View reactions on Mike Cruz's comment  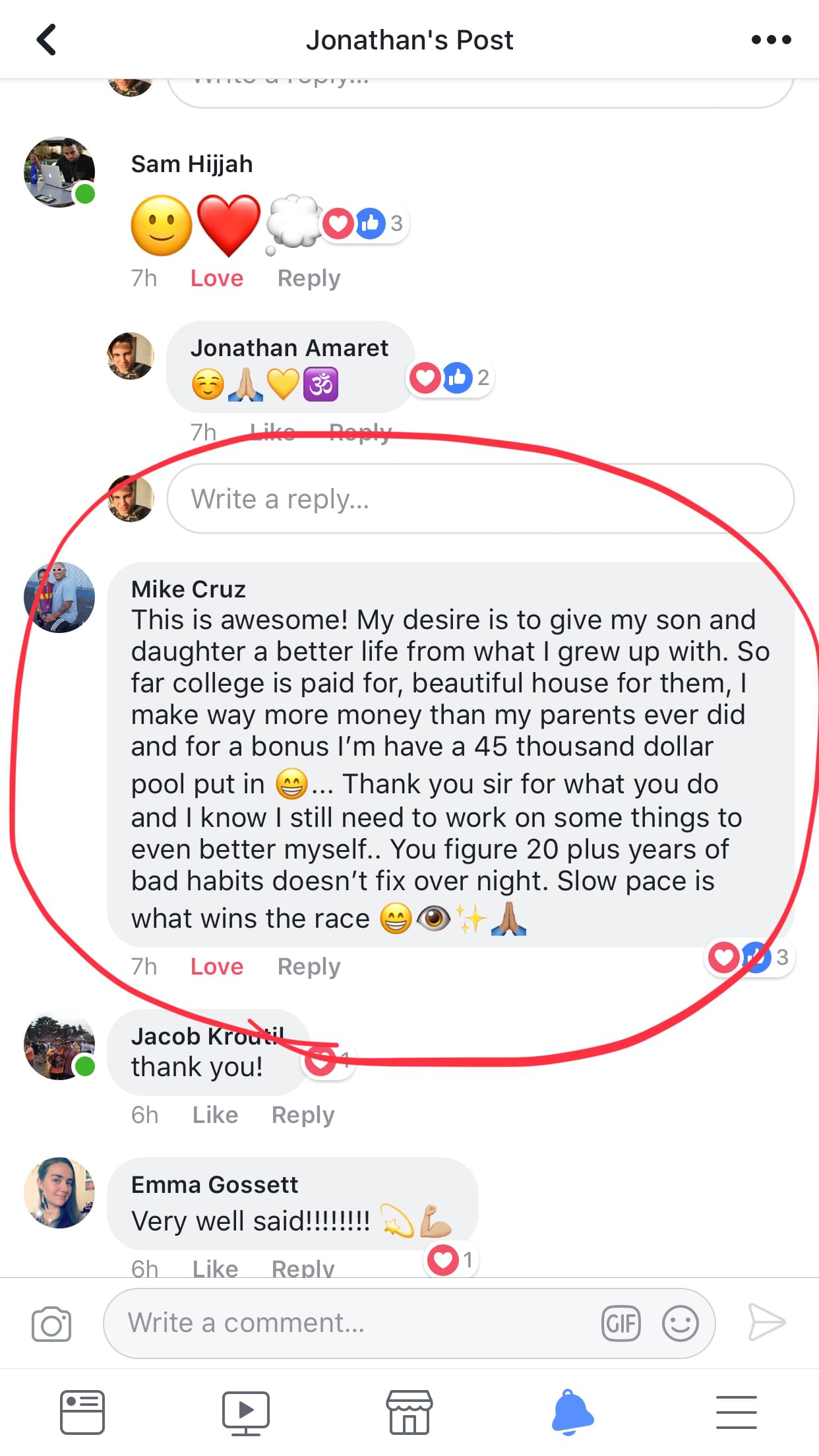pos(750,957)
